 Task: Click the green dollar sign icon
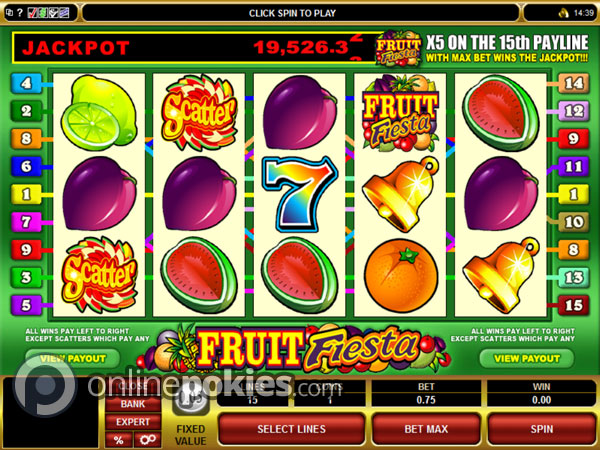(x=43, y=13)
